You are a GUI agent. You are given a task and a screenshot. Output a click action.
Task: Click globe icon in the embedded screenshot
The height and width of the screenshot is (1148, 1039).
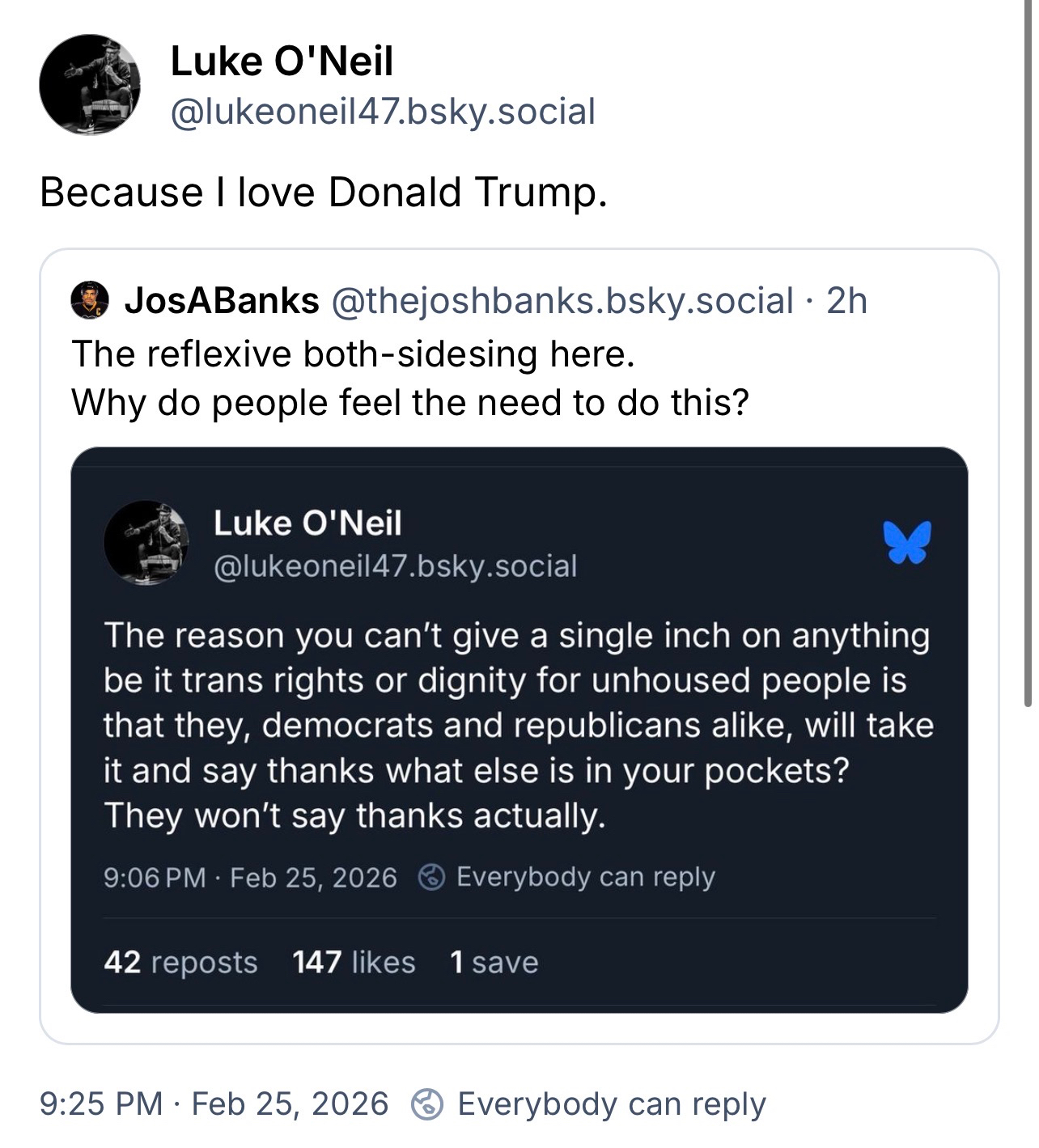tap(431, 877)
